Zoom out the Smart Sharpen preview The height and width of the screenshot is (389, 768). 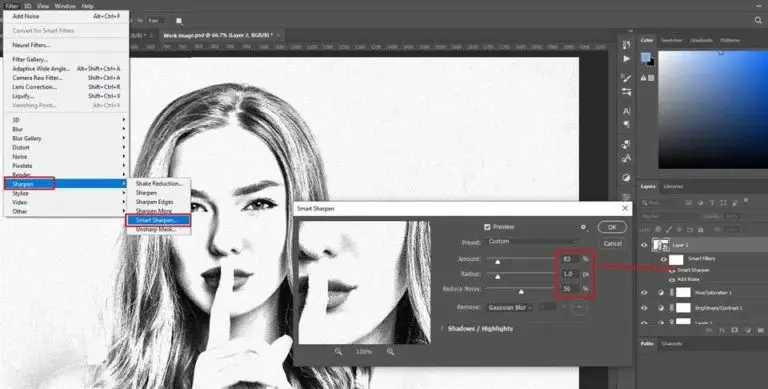tap(338, 351)
